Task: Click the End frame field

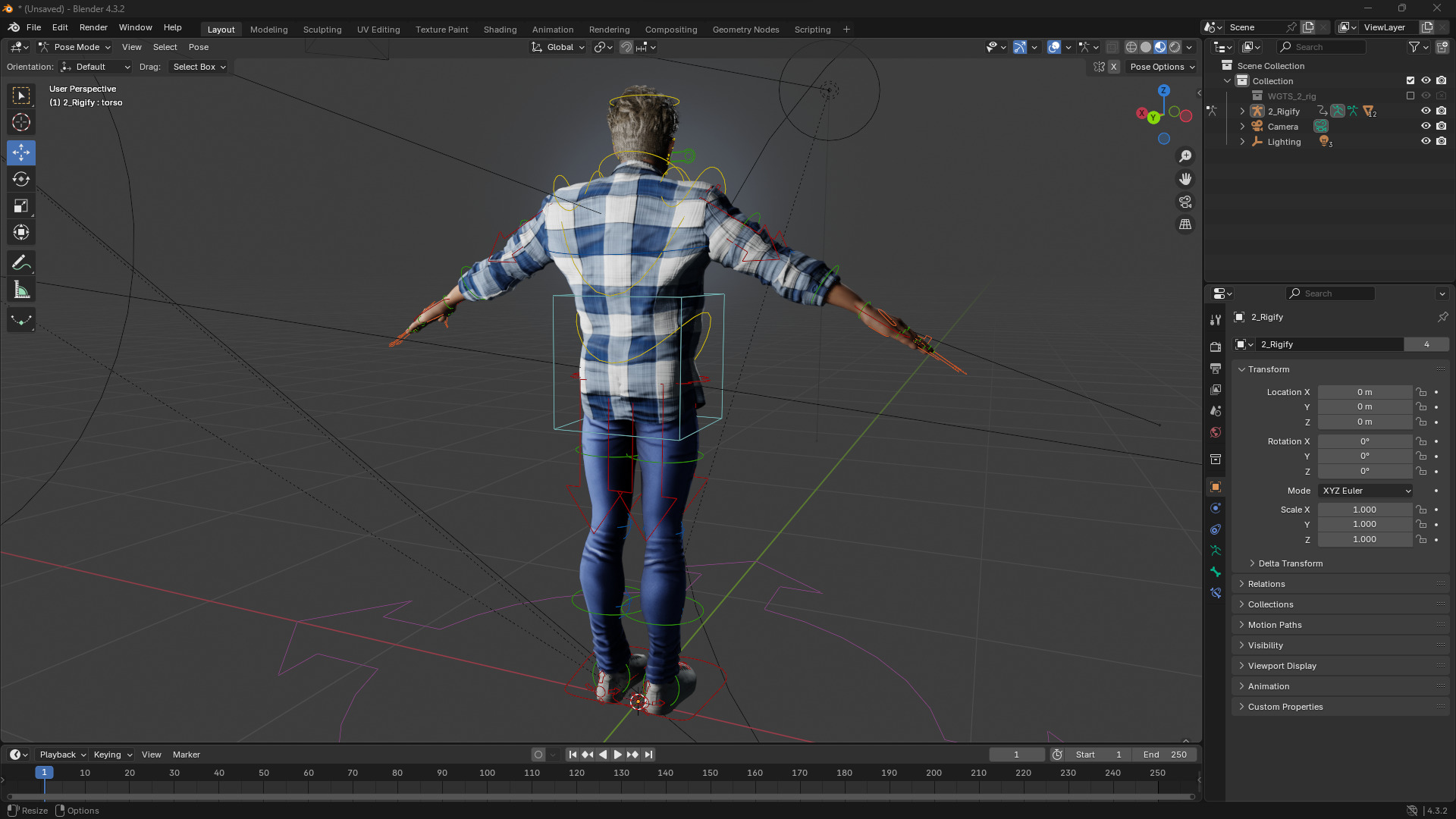Action: pos(1166,755)
